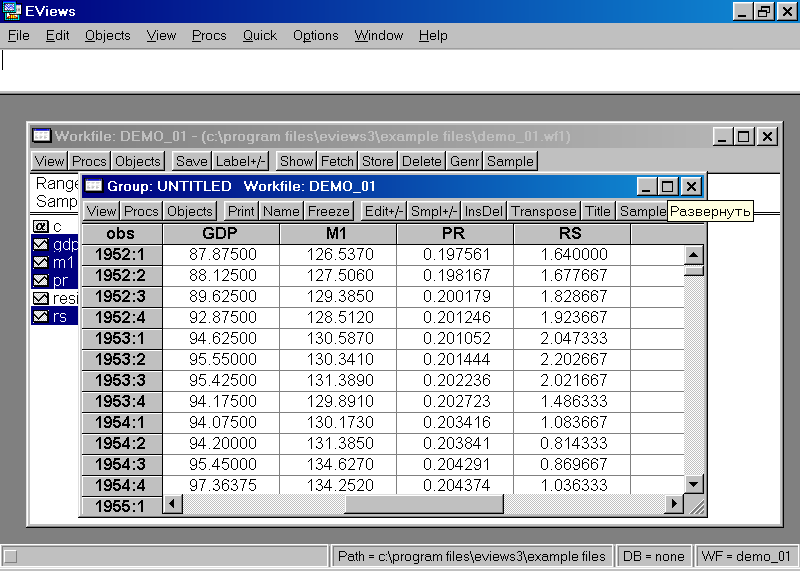Select row header 1953:4
The image size is (800, 571).
121,401
